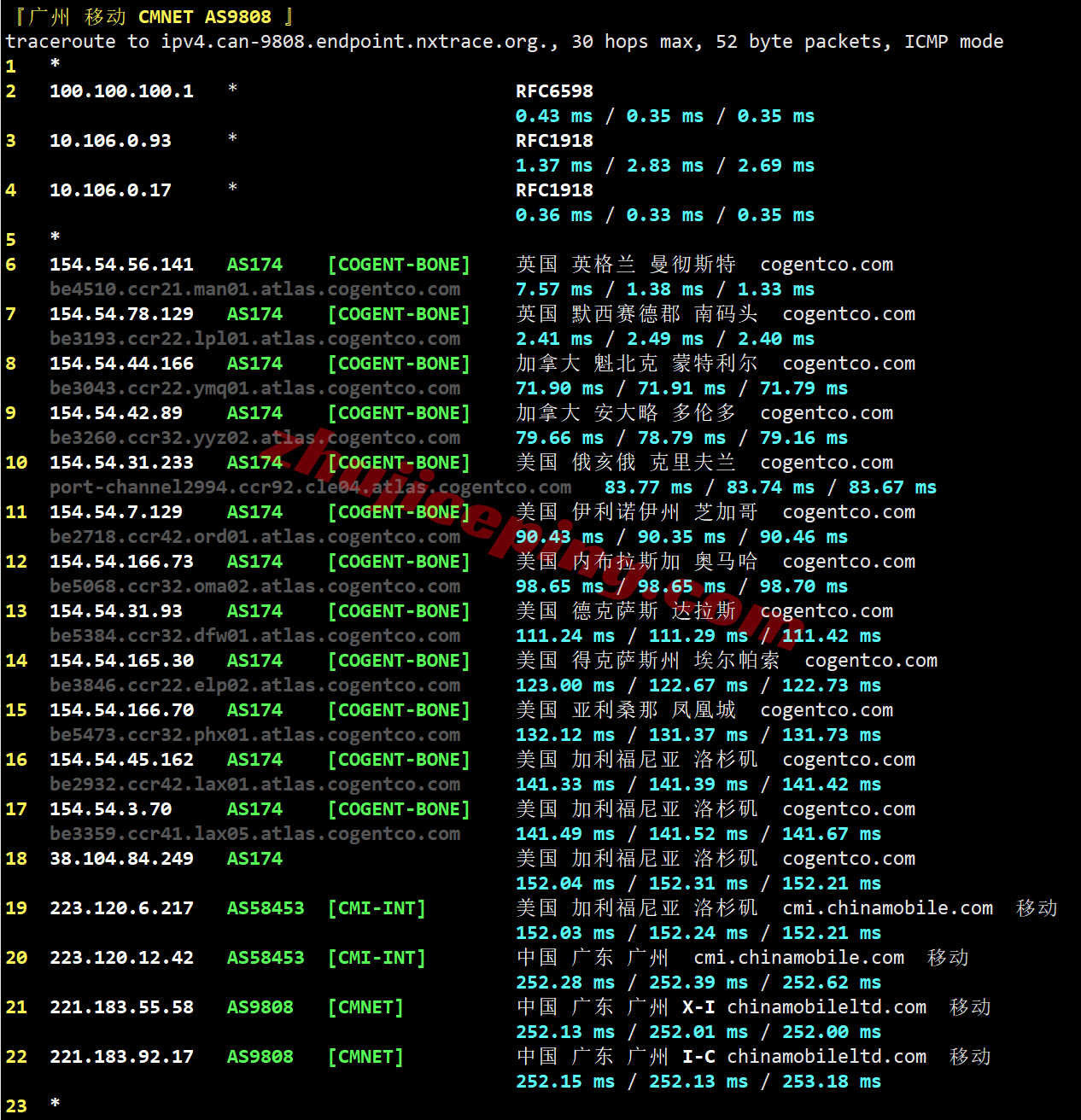Select the IP address 154.54.44.166
Viewport: 1081px width, 1120px height.
(x=121, y=364)
